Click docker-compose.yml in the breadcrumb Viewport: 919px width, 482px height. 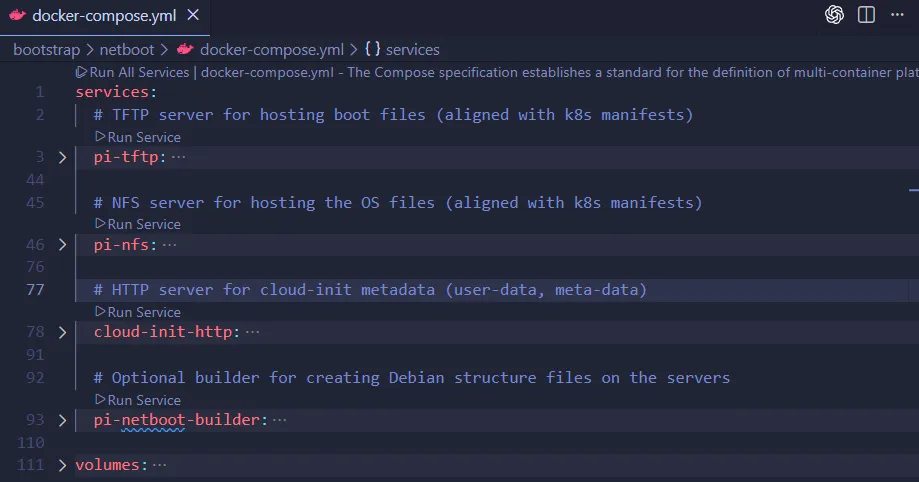(272, 50)
